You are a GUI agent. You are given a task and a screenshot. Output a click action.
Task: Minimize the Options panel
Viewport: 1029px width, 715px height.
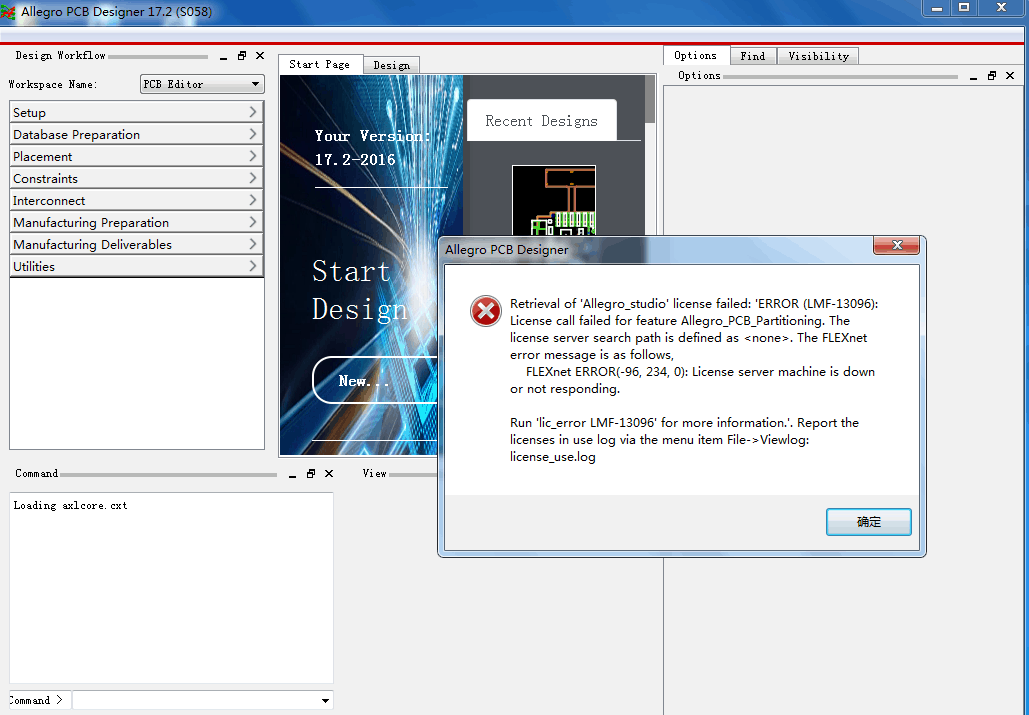pyautogui.click(x=973, y=76)
